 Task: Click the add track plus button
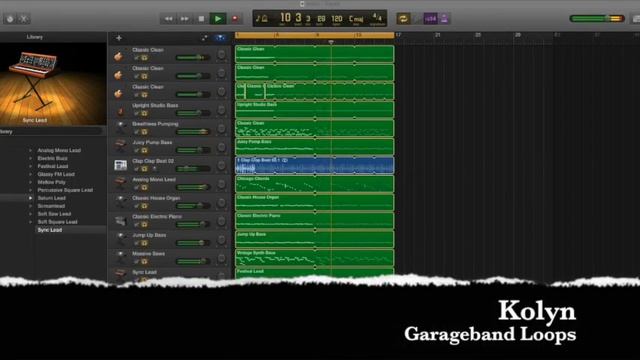point(119,38)
